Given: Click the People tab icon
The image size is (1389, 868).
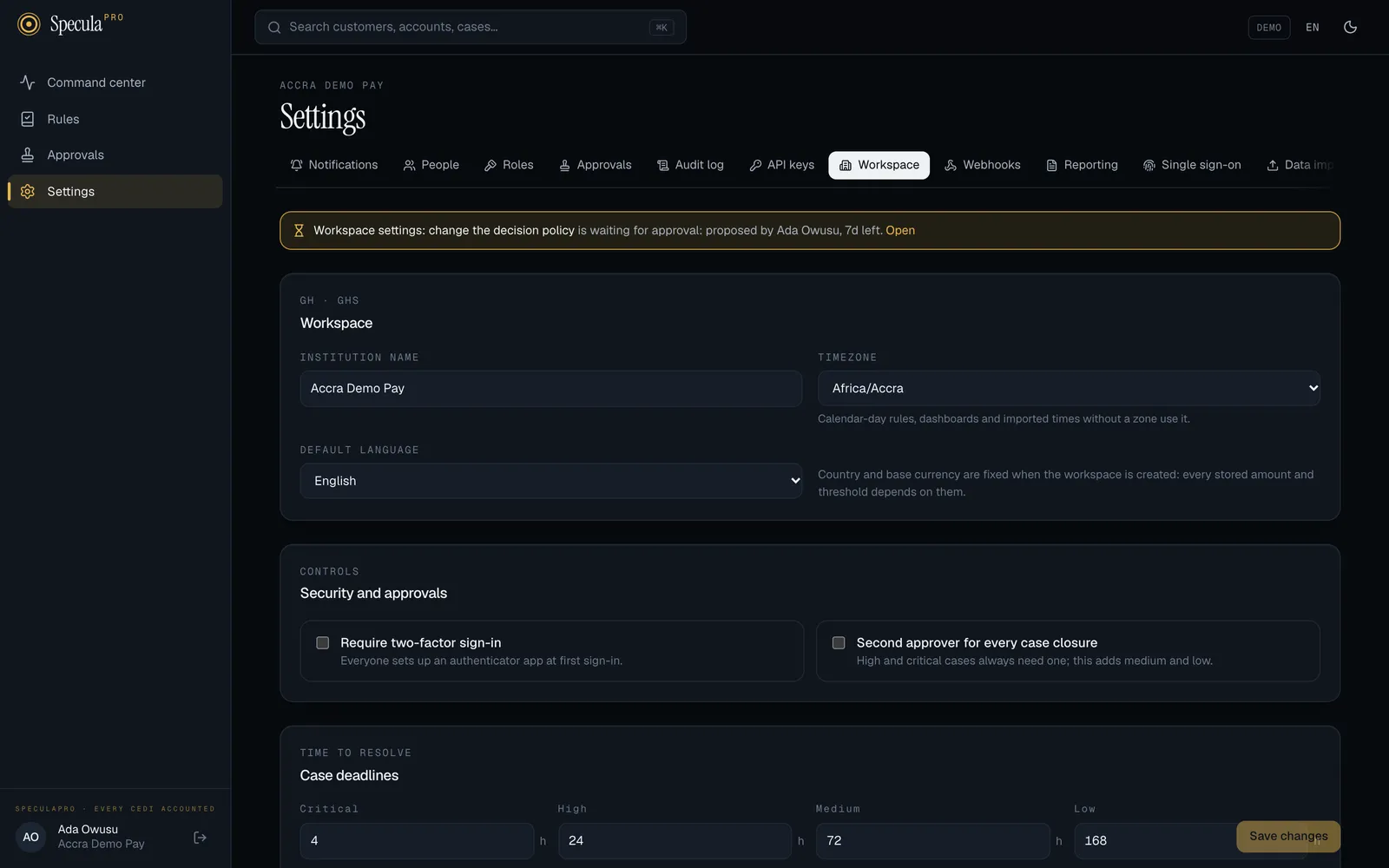Looking at the screenshot, I should pos(409,165).
